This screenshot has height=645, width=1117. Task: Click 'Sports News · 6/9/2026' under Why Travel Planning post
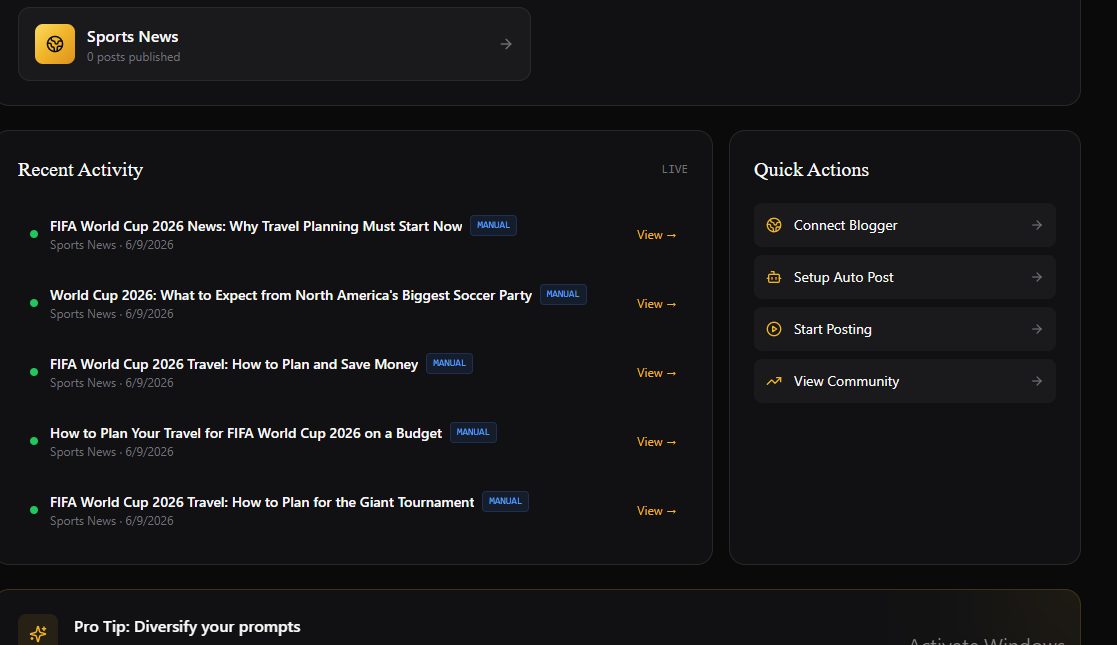[112, 245]
